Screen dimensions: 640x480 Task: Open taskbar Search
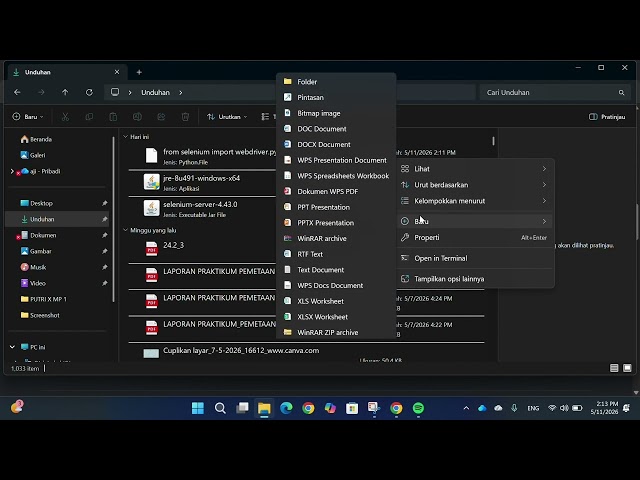tap(220, 408)
